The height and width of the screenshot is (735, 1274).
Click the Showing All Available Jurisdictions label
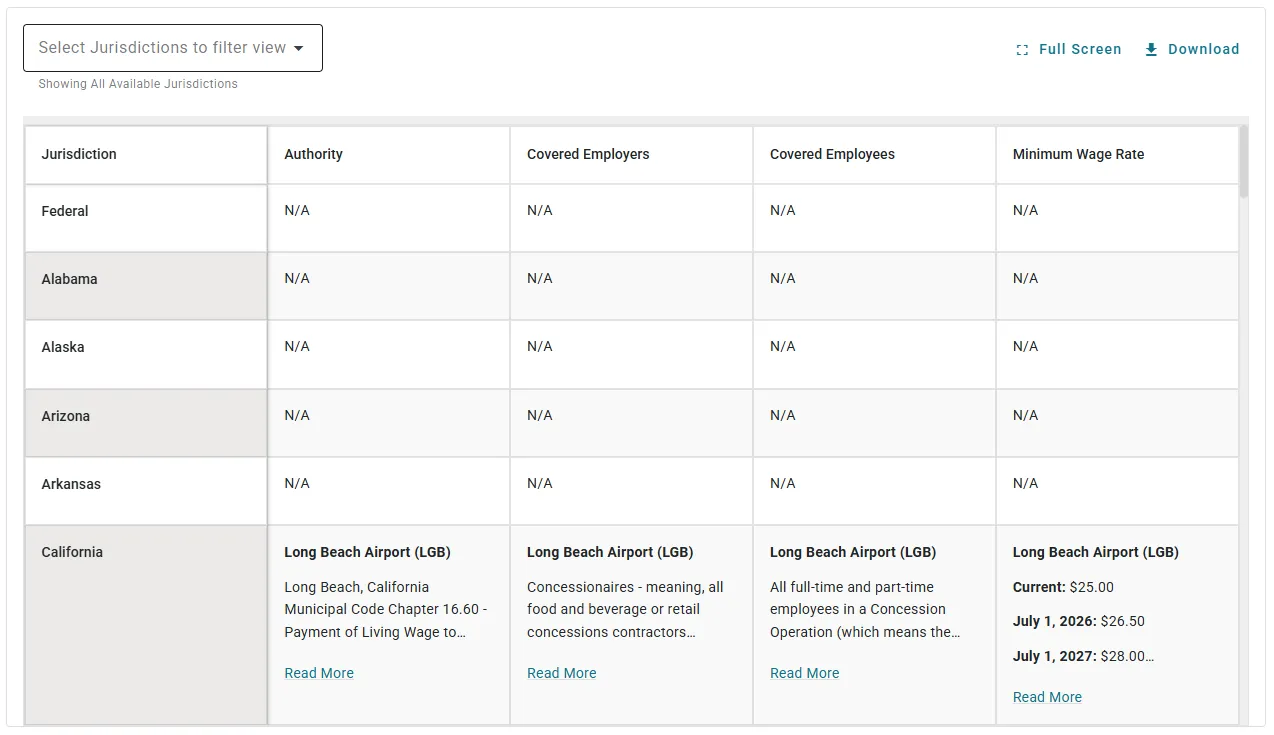(137, 84)
